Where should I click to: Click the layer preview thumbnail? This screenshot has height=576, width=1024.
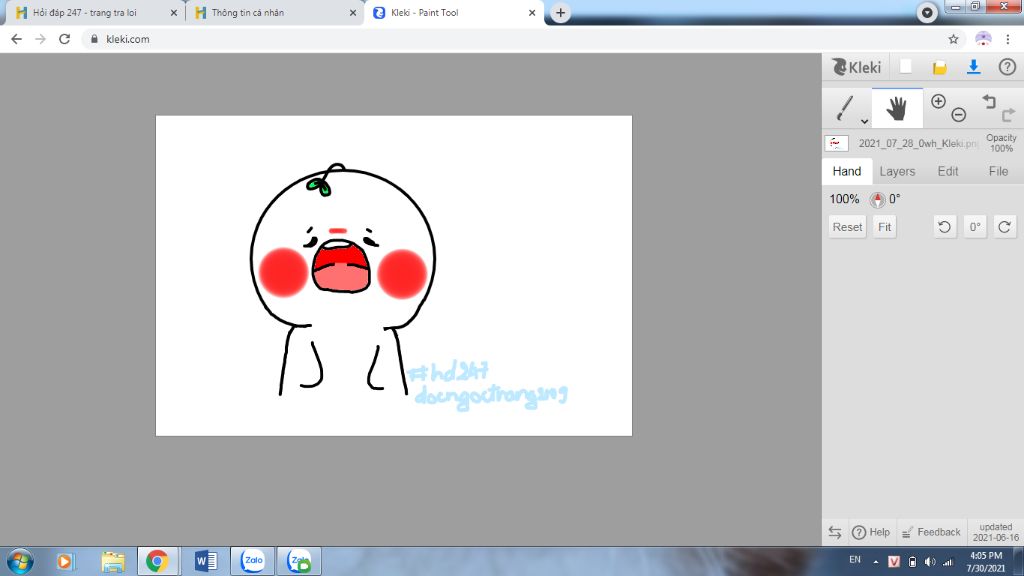click(837, 143)
